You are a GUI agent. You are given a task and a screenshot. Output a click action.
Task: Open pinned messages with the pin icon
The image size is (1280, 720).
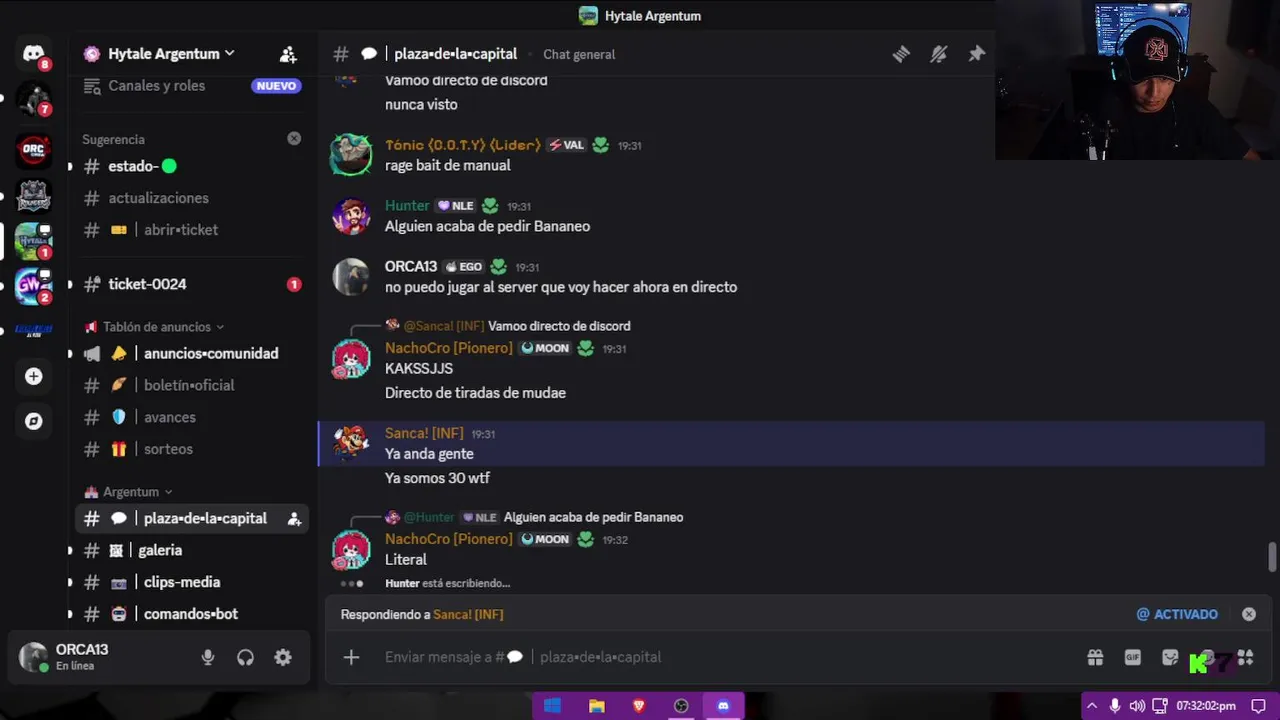(x=976, y=54)
